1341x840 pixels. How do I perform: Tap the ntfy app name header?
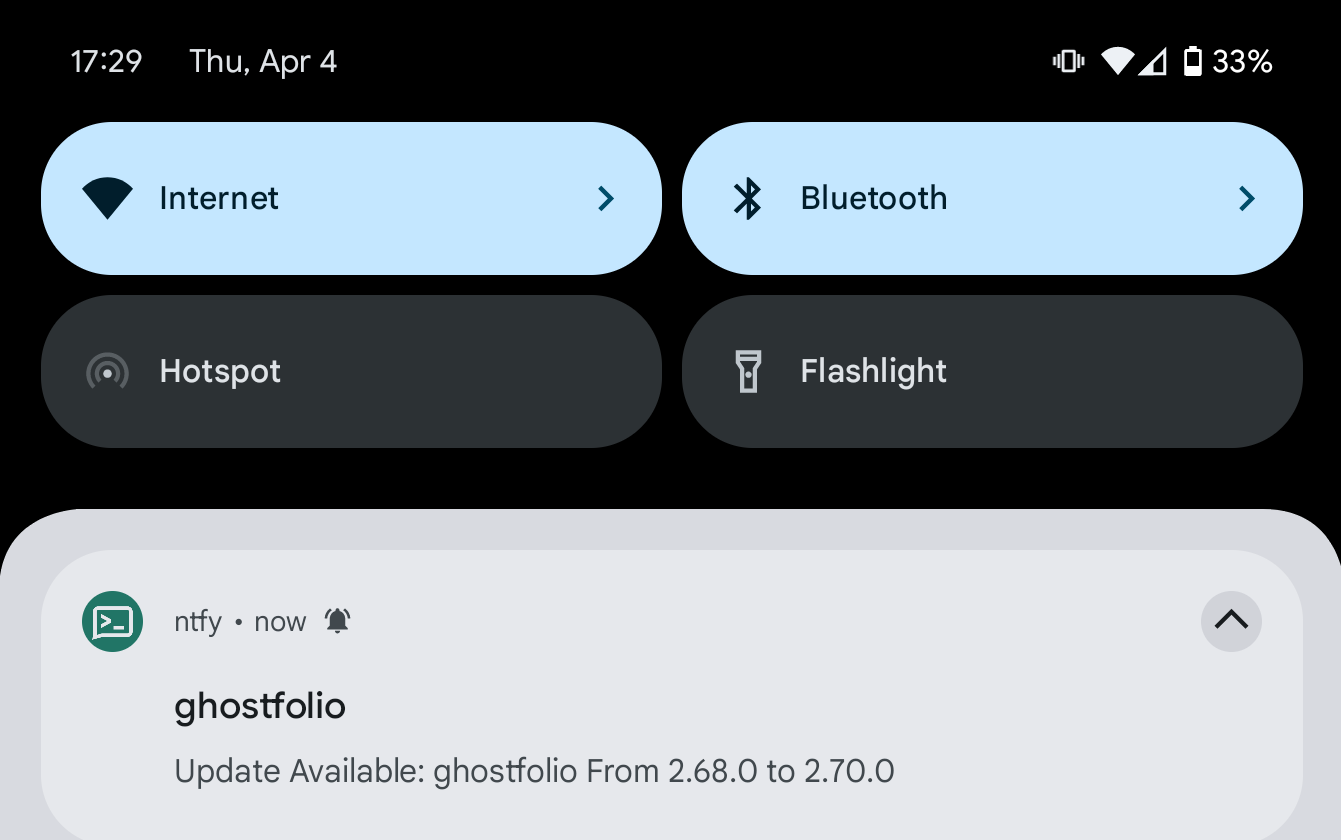click(x=198, y=621)
